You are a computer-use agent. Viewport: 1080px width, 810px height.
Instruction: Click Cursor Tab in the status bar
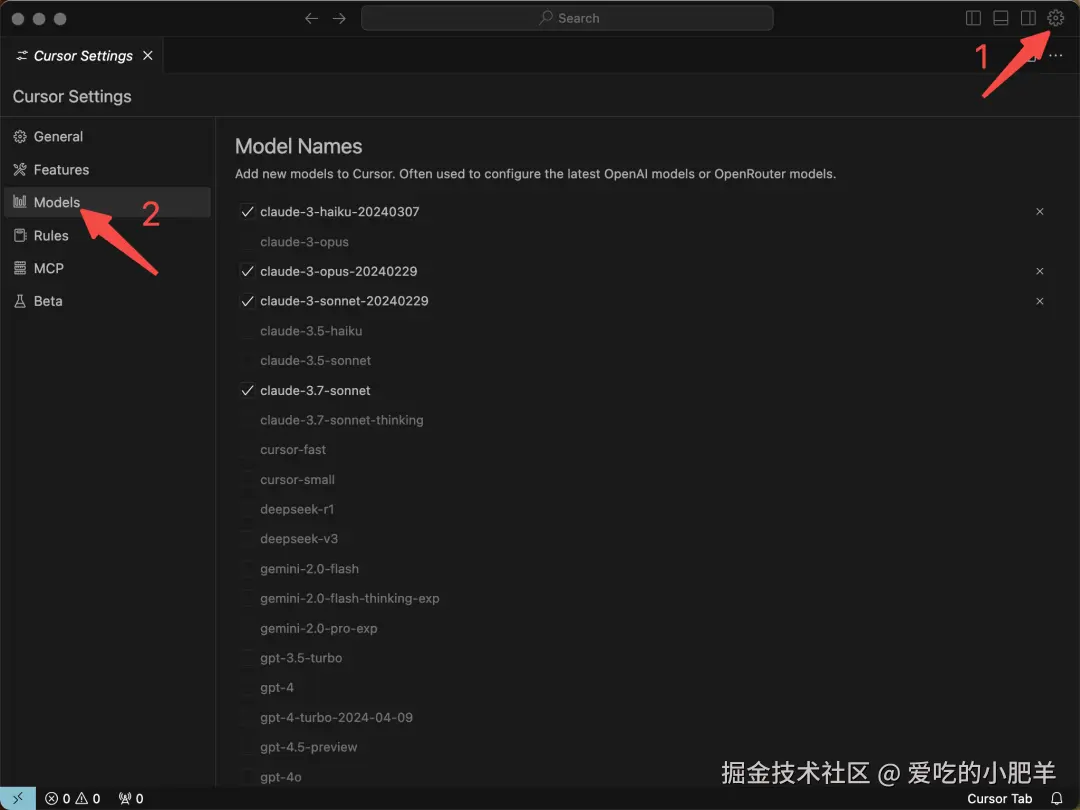tap(999, 798)
